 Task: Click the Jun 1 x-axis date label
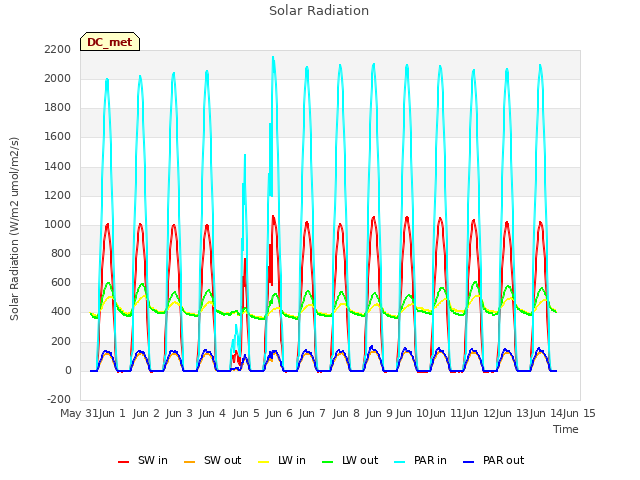[x=112, y=413]
